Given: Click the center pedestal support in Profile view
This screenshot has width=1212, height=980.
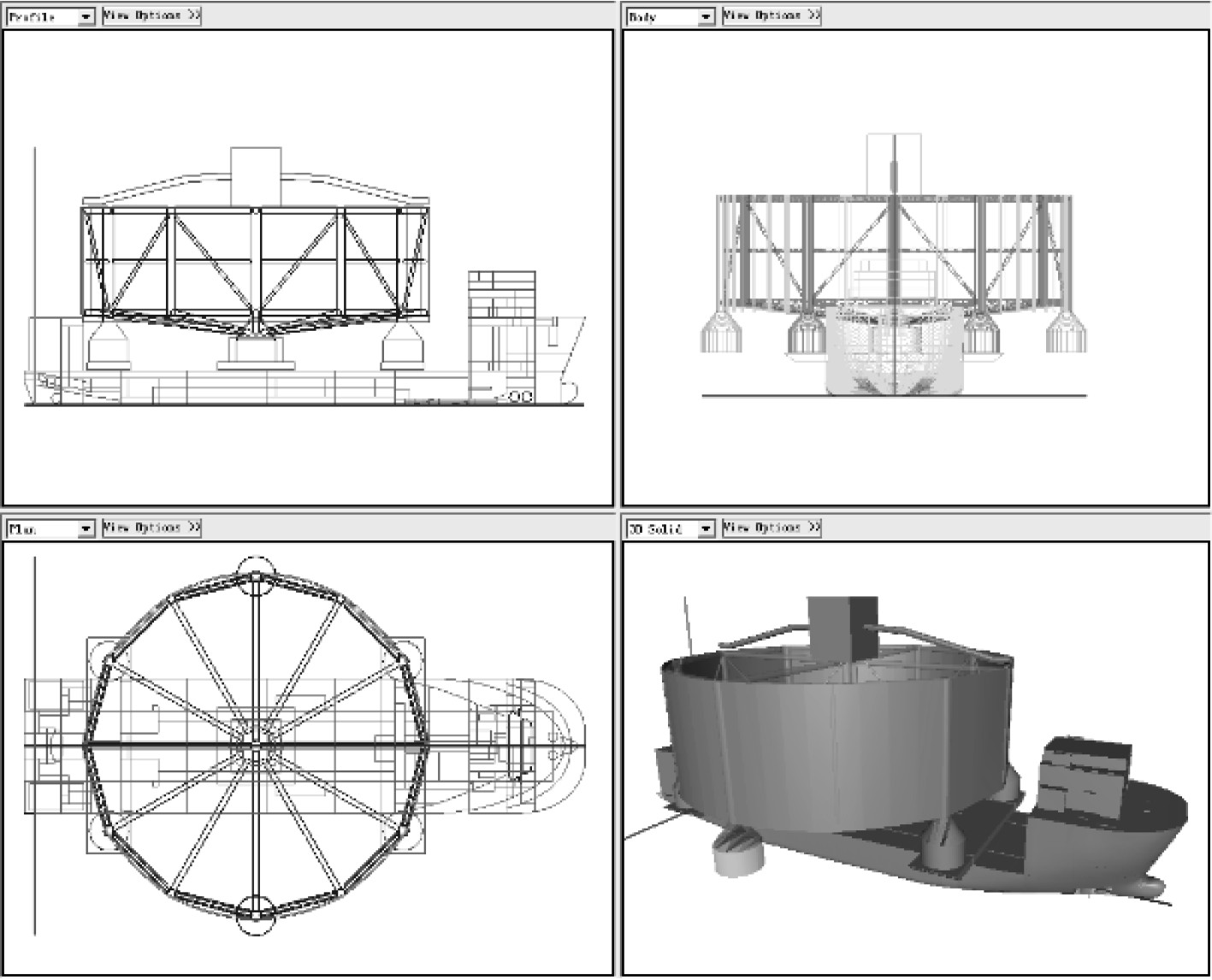Looking at the screenshot, I should coord(256,351).
